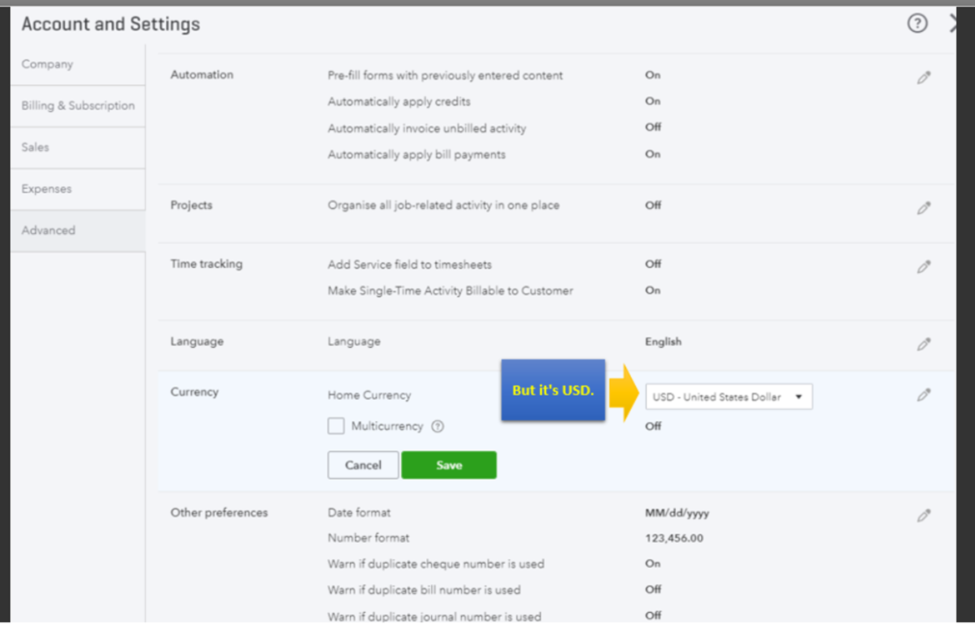Image resolution: width=975 pixels, height=637 pixels.
Task: Click the help question mark icon
Action: coord(917,24)
